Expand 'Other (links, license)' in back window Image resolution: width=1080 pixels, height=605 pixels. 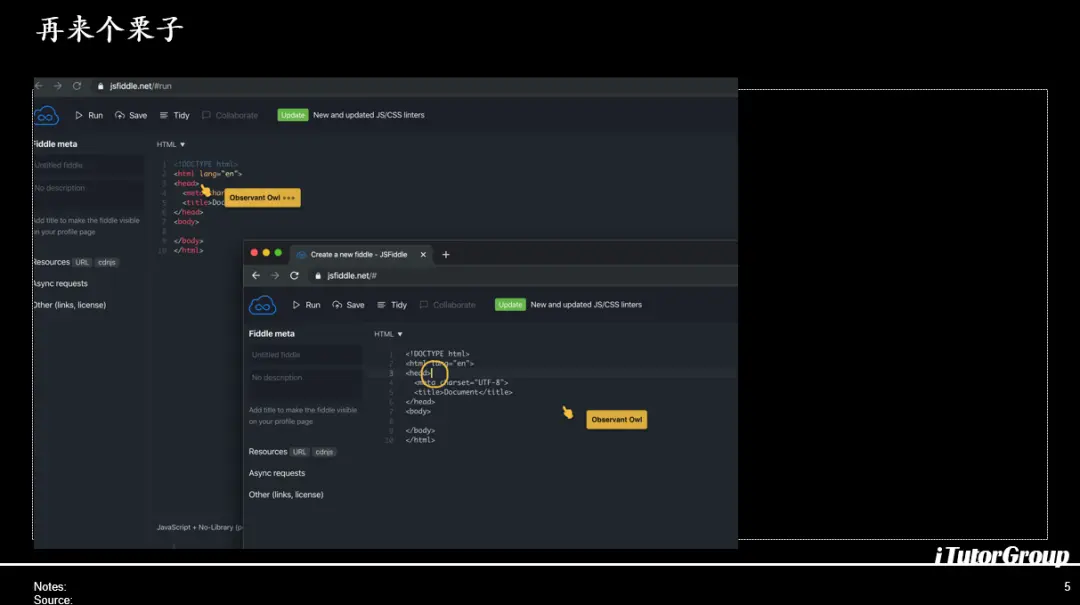pos(70,305)
